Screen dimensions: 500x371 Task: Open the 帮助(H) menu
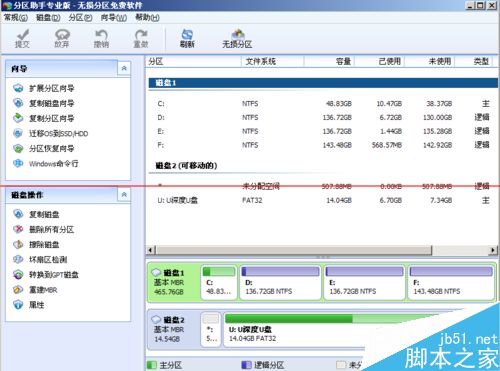click(x=147, y=17)
